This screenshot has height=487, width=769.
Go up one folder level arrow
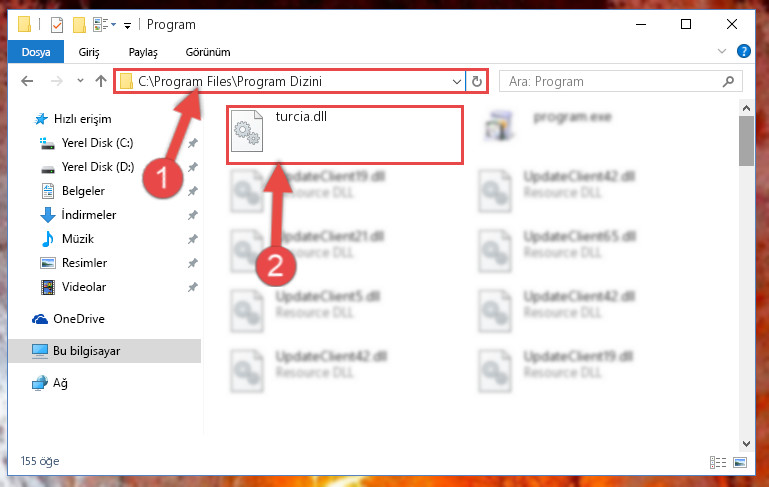pos(101,81)
